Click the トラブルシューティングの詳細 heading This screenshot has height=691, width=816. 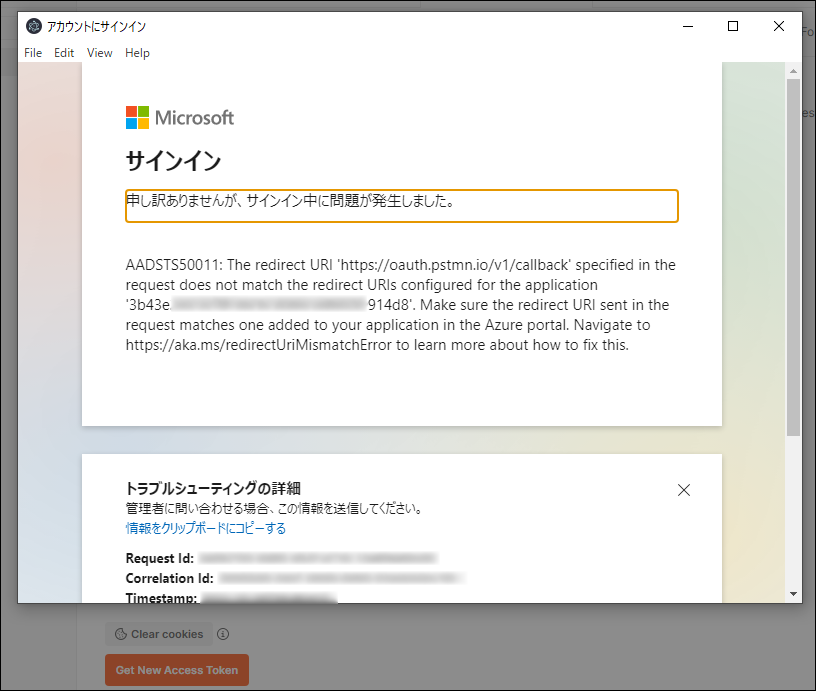213,488
